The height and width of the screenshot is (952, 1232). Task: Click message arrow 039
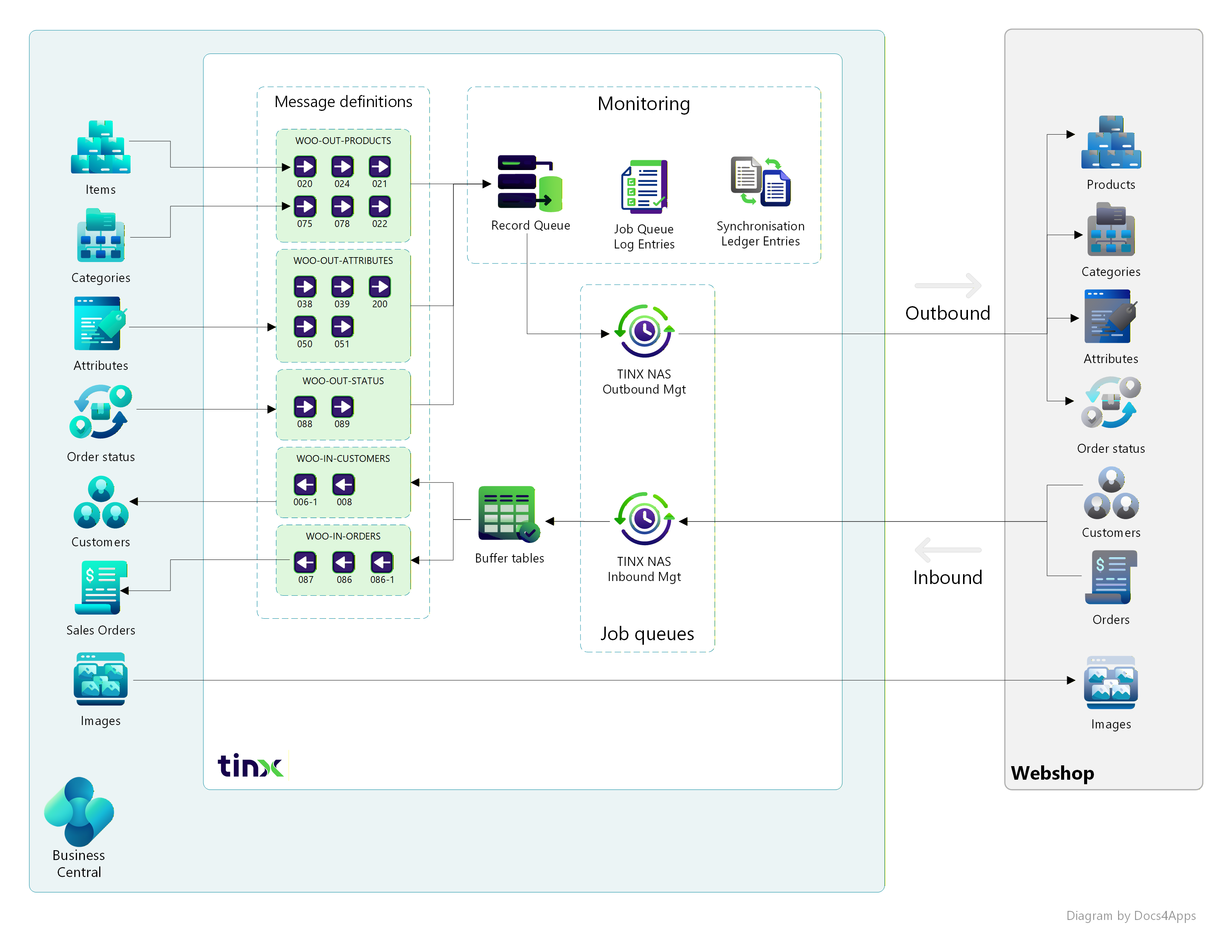pos(342,287)
